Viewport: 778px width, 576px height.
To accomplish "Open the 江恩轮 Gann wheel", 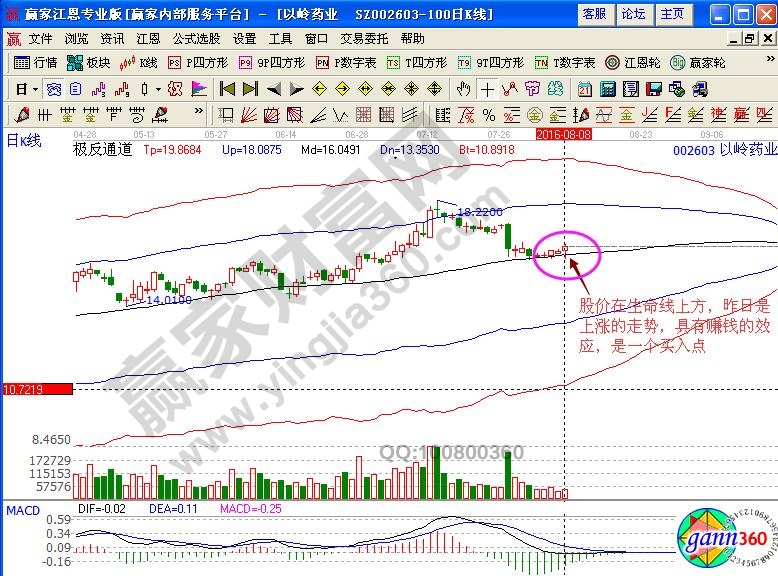I will pos(633,63).
